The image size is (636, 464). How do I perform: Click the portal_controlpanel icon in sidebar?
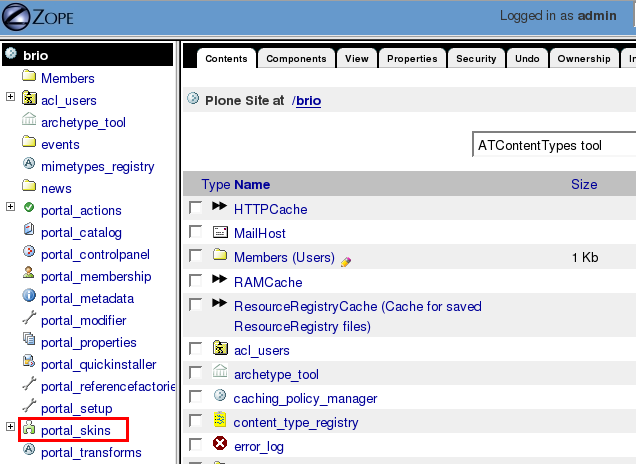pos(29,254)
